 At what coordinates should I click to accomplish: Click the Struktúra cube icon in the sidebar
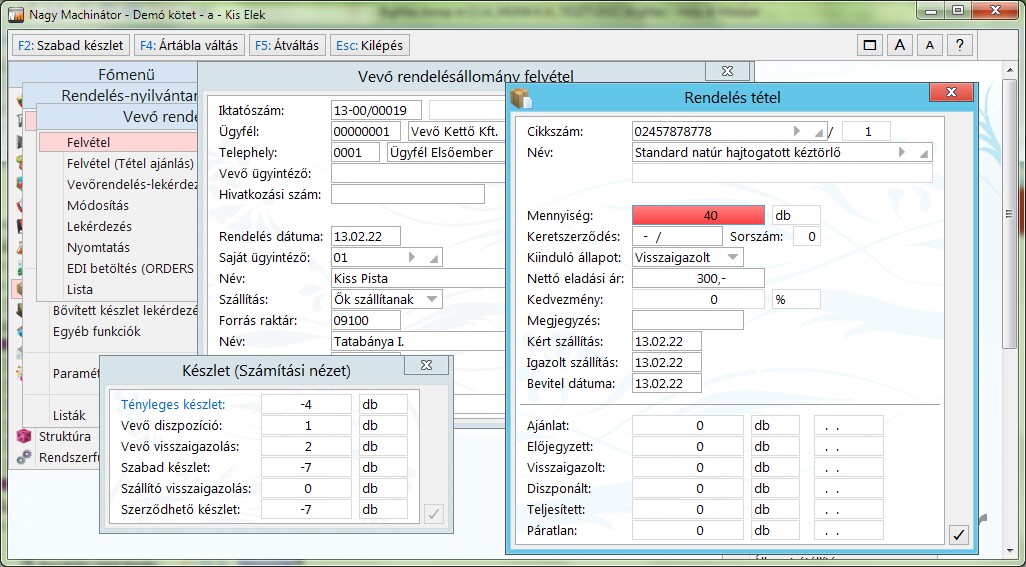click(x=24, y=436)
